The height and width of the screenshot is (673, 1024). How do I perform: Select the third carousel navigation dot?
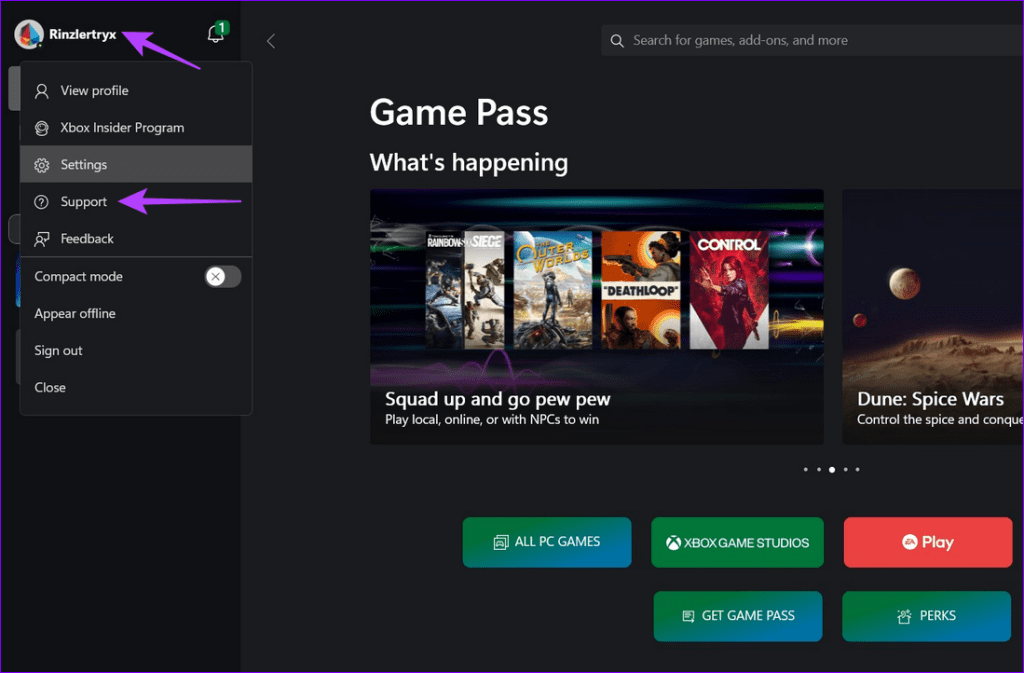tap(831, 469)
